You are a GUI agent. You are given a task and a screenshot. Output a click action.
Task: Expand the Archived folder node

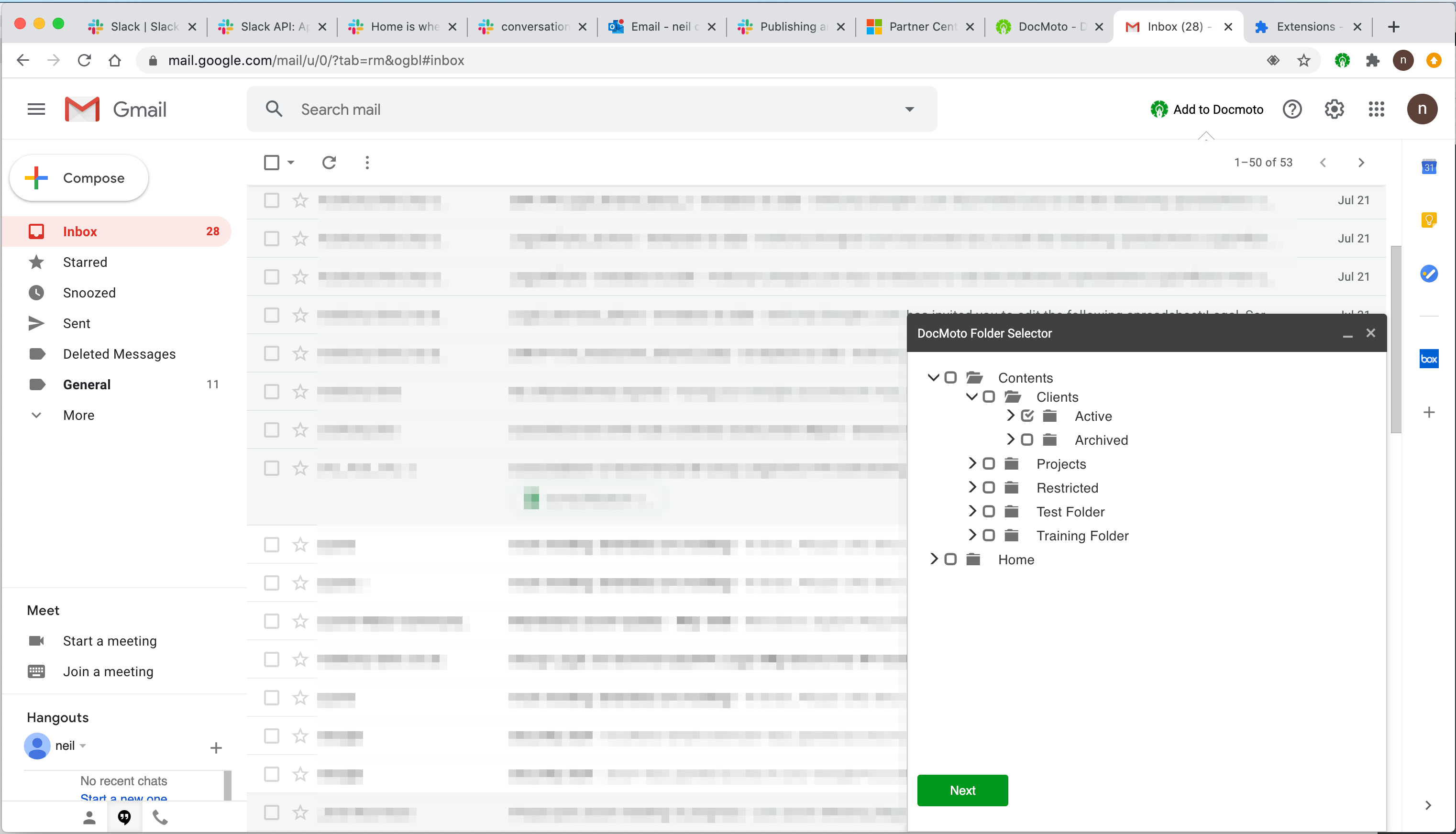(1011, 439)
